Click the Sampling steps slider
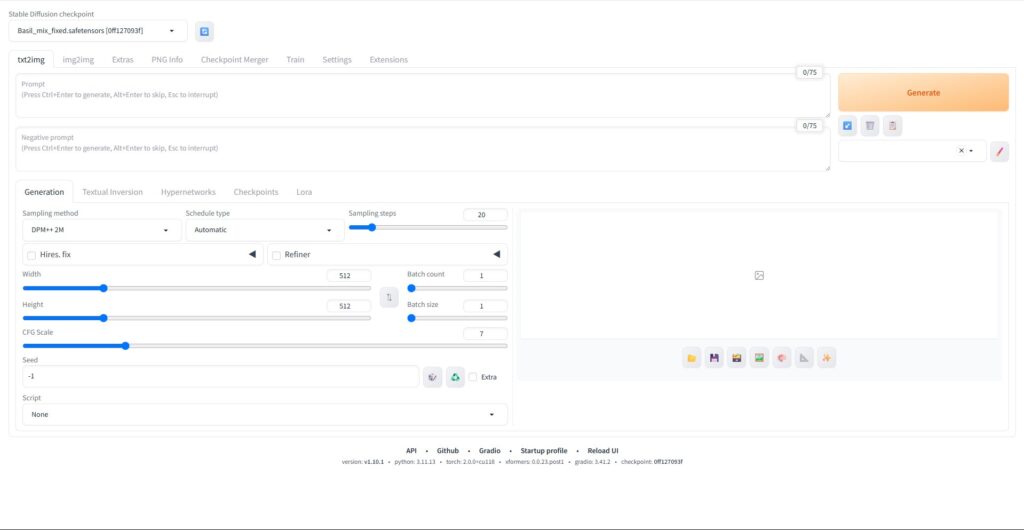 [428, 227]
